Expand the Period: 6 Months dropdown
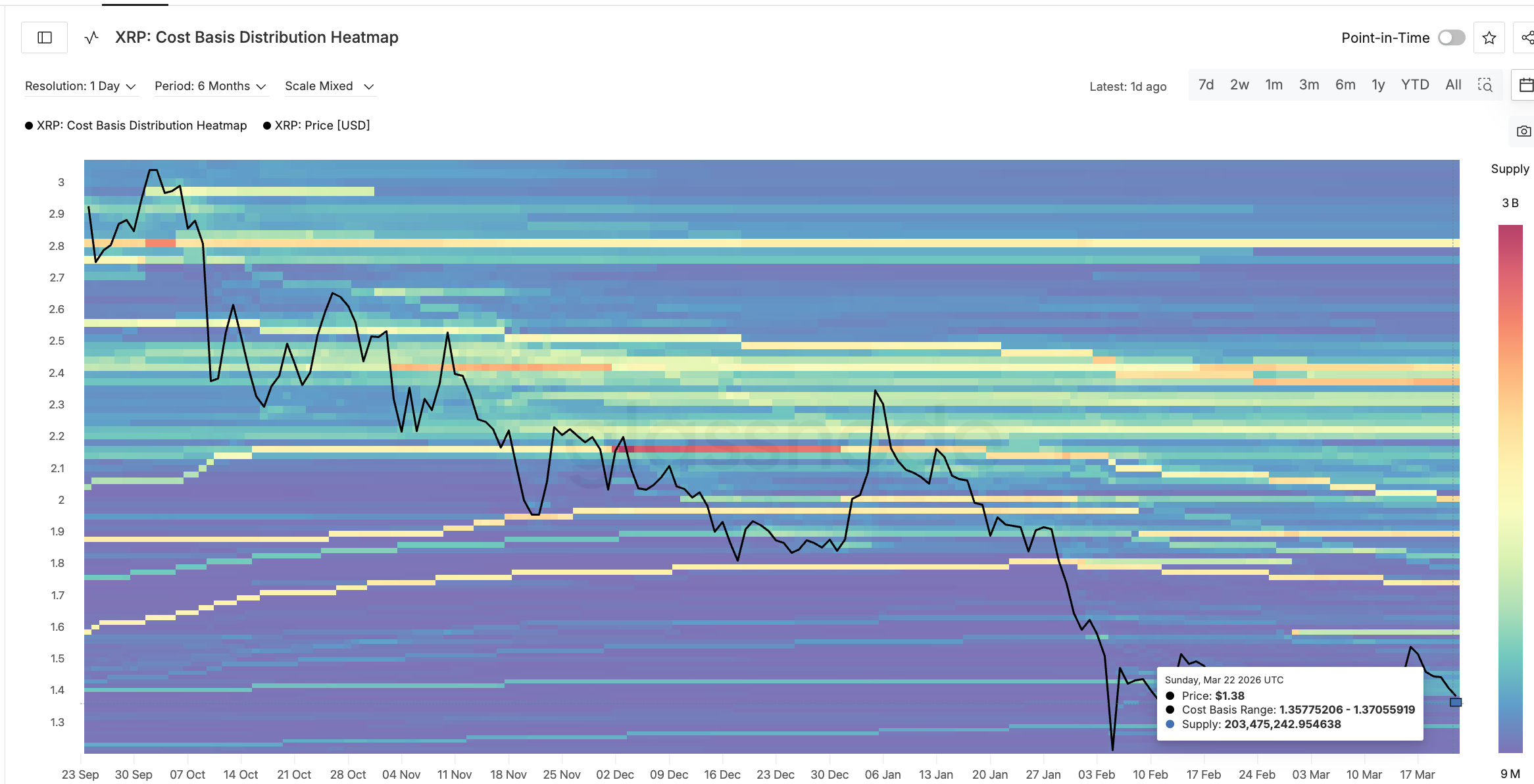The width and height of the screenshot is (1534, 784). [210, 86]
